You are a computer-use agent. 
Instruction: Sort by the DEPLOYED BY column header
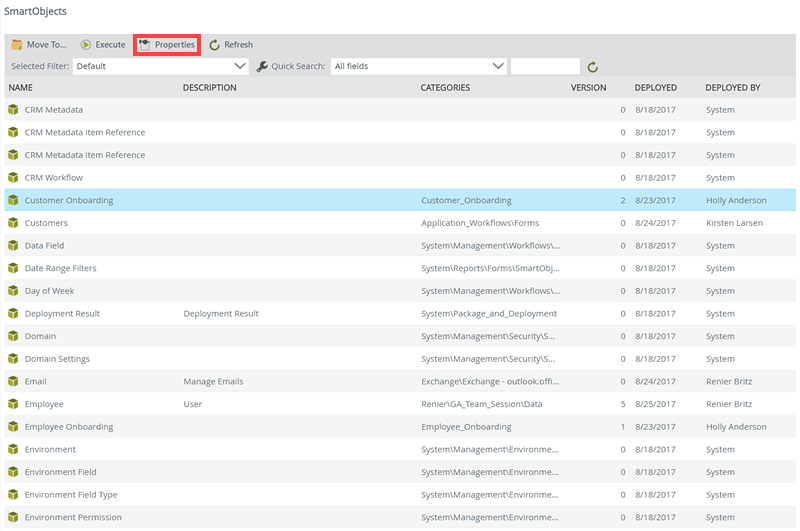(732, 88)
